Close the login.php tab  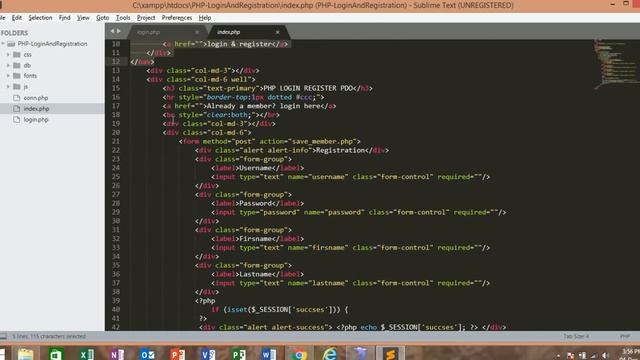point(197,32)
